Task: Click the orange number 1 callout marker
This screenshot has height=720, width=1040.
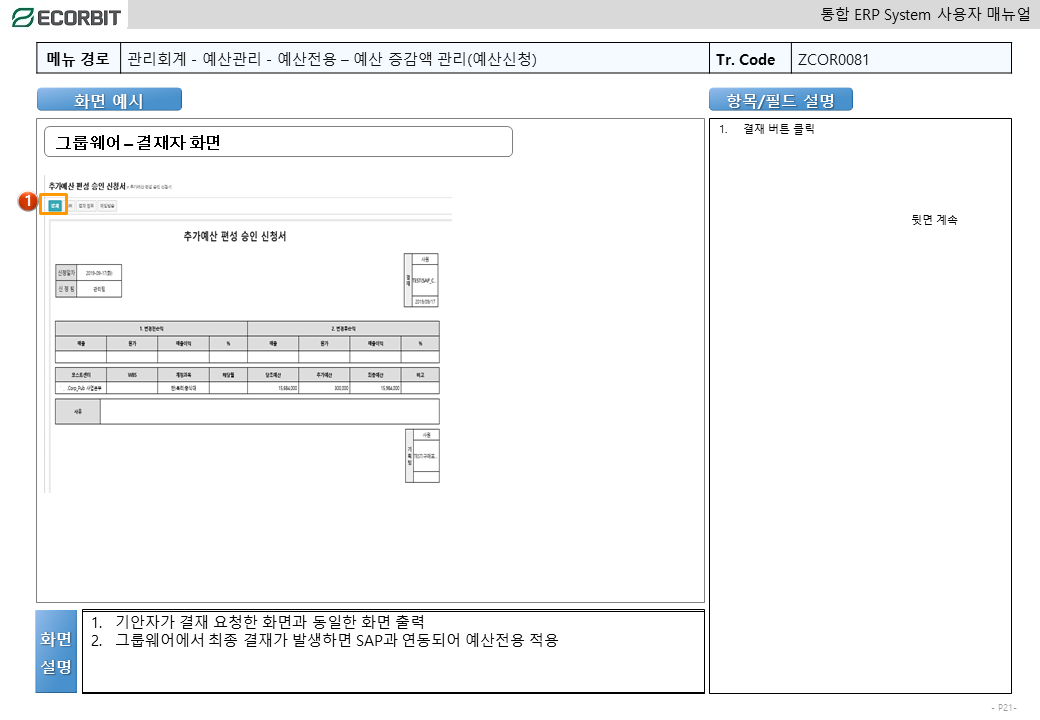Action: (28, 201)
